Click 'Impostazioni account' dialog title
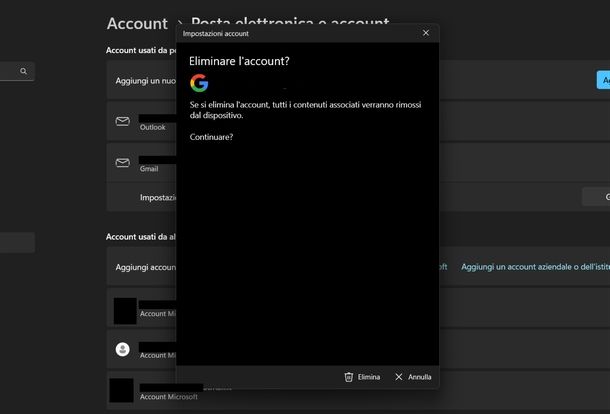Viewport: 610px width, 414px height. pyautogui.click(x=216, y=33)
